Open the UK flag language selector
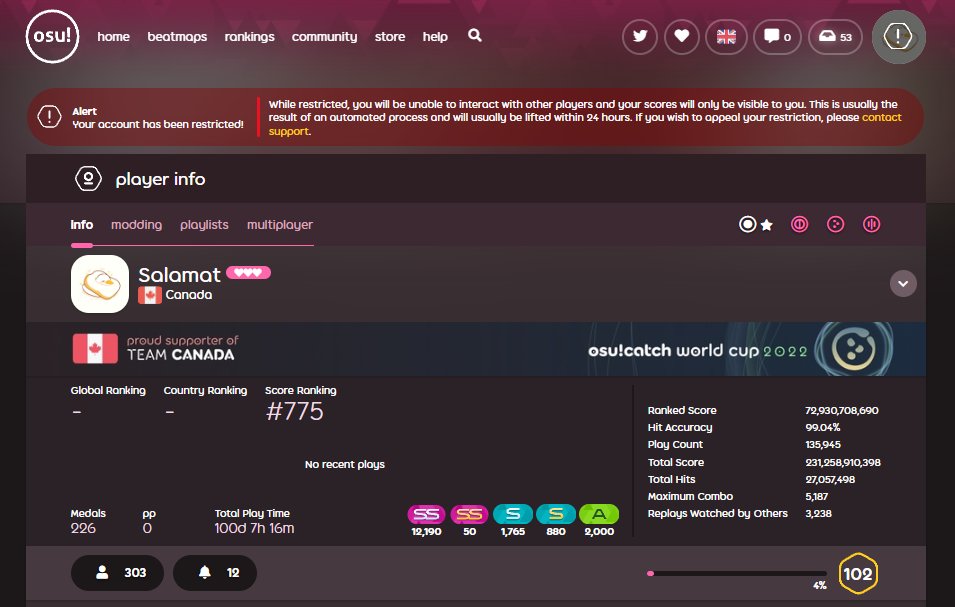955x607 pixels. (726, 37)
